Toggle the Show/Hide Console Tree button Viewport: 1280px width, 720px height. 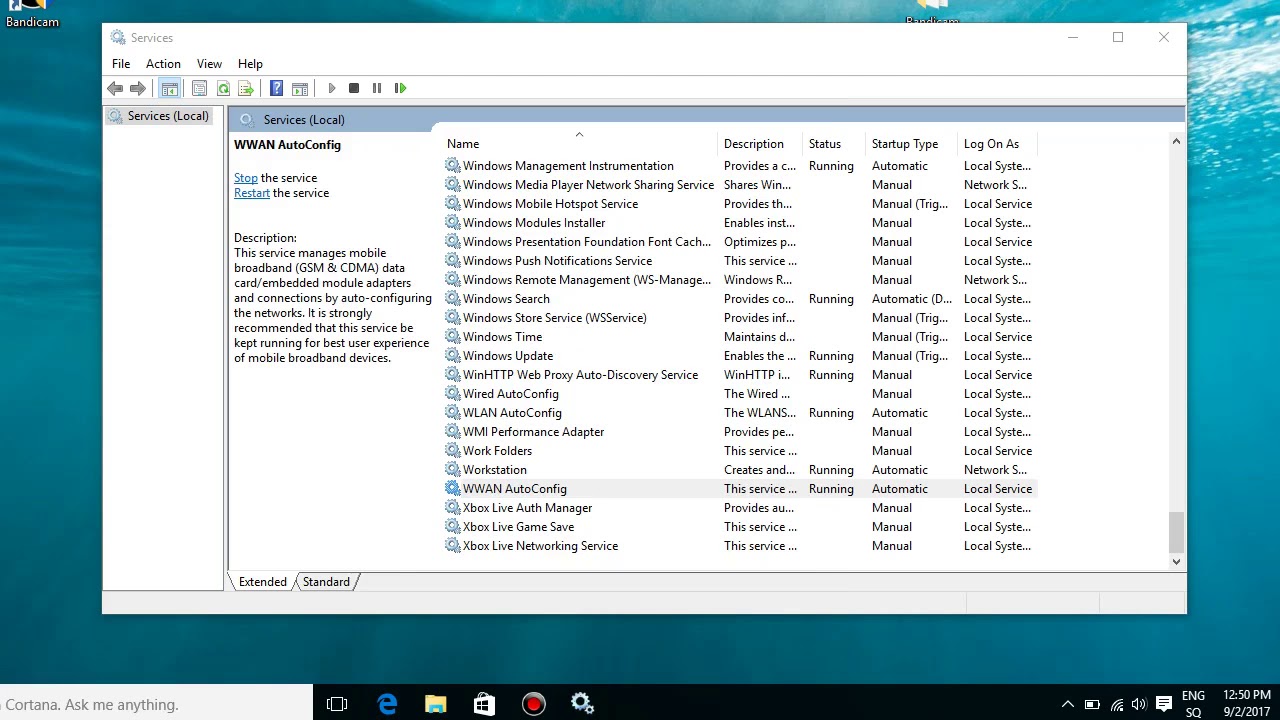170,88
